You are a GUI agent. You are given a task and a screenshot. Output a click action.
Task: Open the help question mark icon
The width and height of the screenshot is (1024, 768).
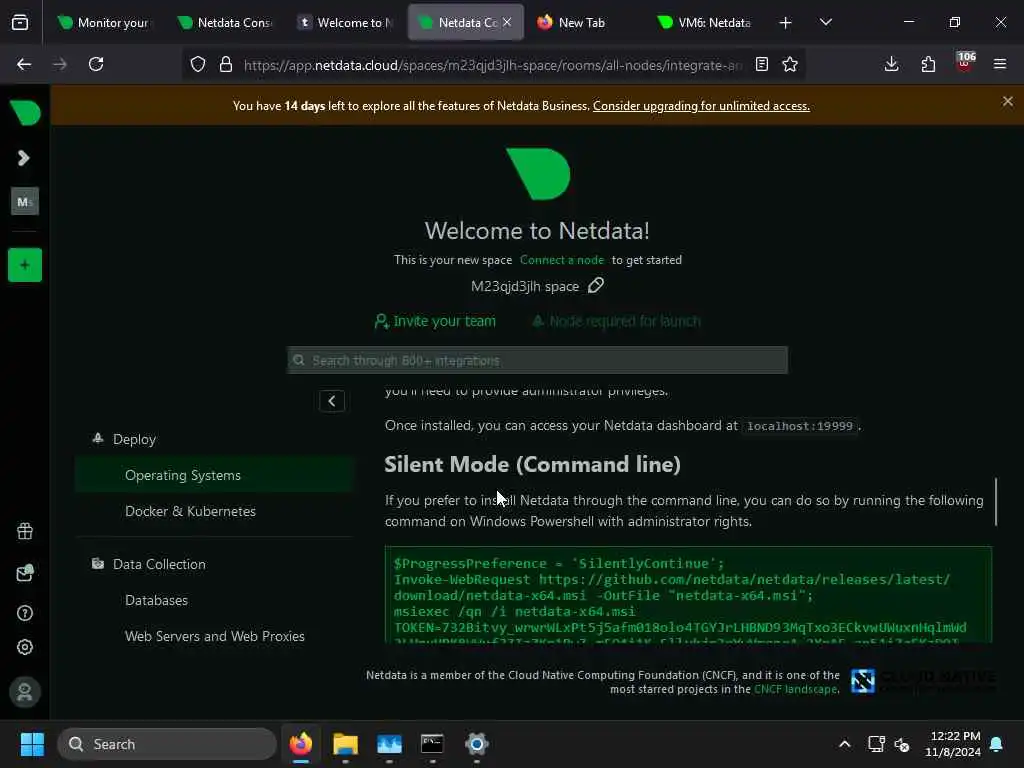pyautogui.click(x=25, y=613)
